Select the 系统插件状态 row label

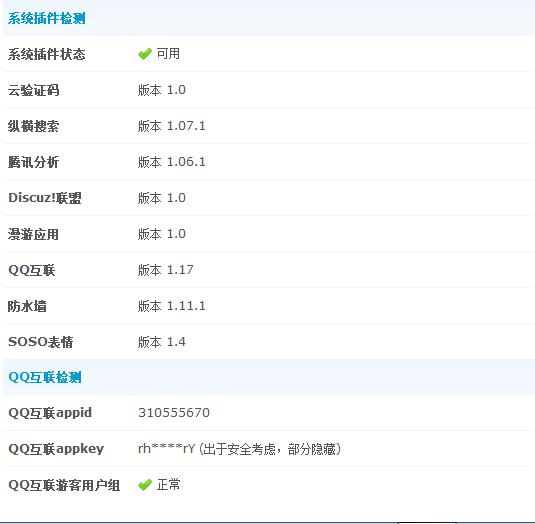47,54
